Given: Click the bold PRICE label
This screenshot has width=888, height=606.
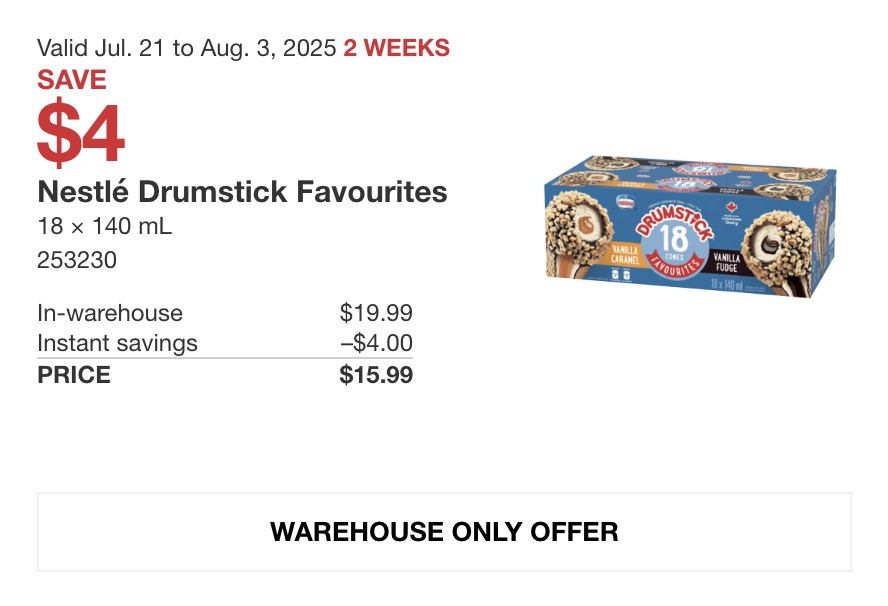Looking at the screenshot, I should click(x=74, y=375).
